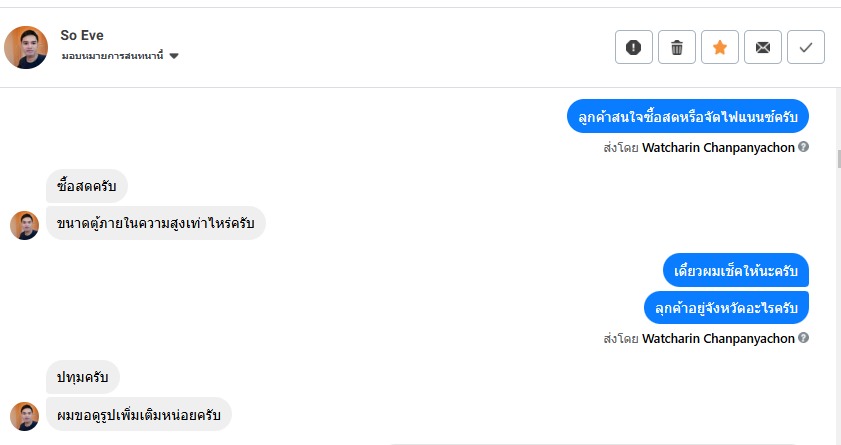Click small avatar beside ขนาดตู้ภายใน message

tap(25, 225)
